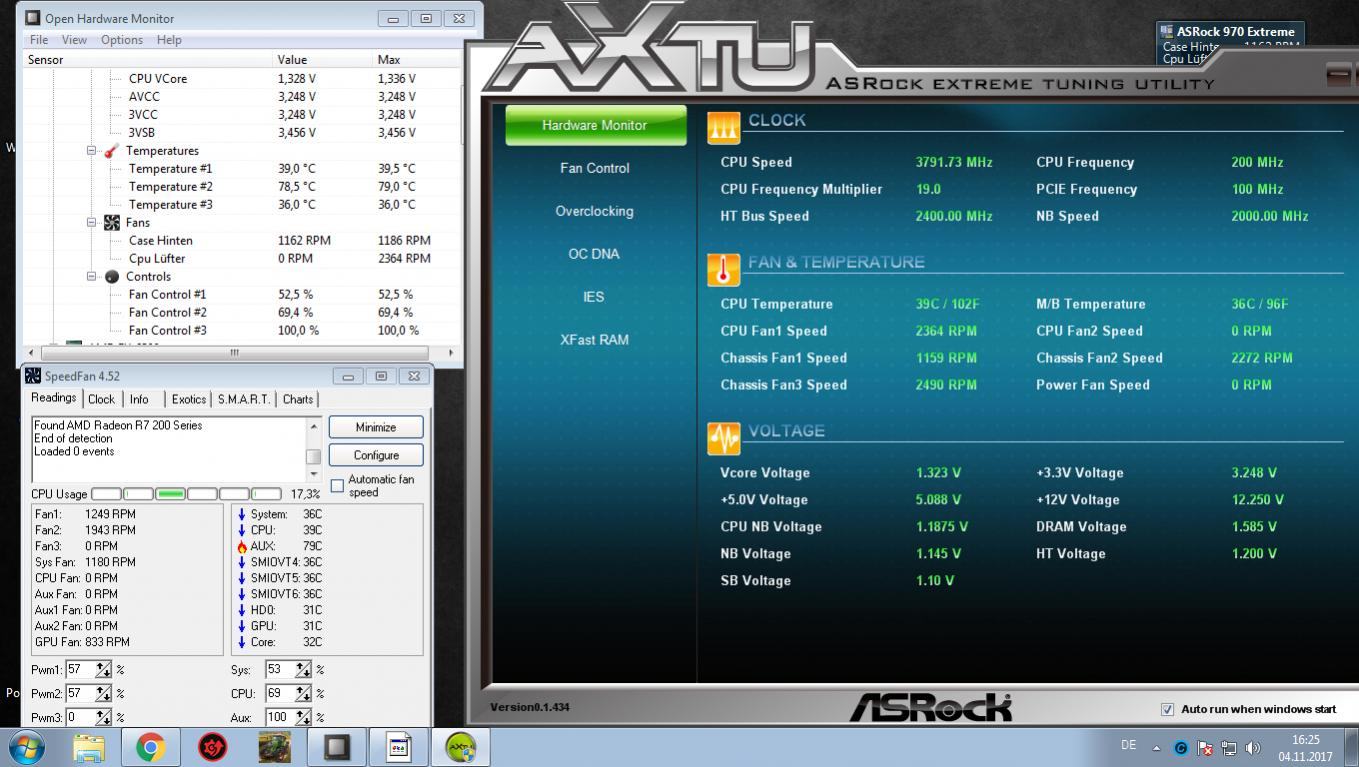Click the SpeedFan title bar fan icon
This screenshot has width=1359, height=767.
33,376
